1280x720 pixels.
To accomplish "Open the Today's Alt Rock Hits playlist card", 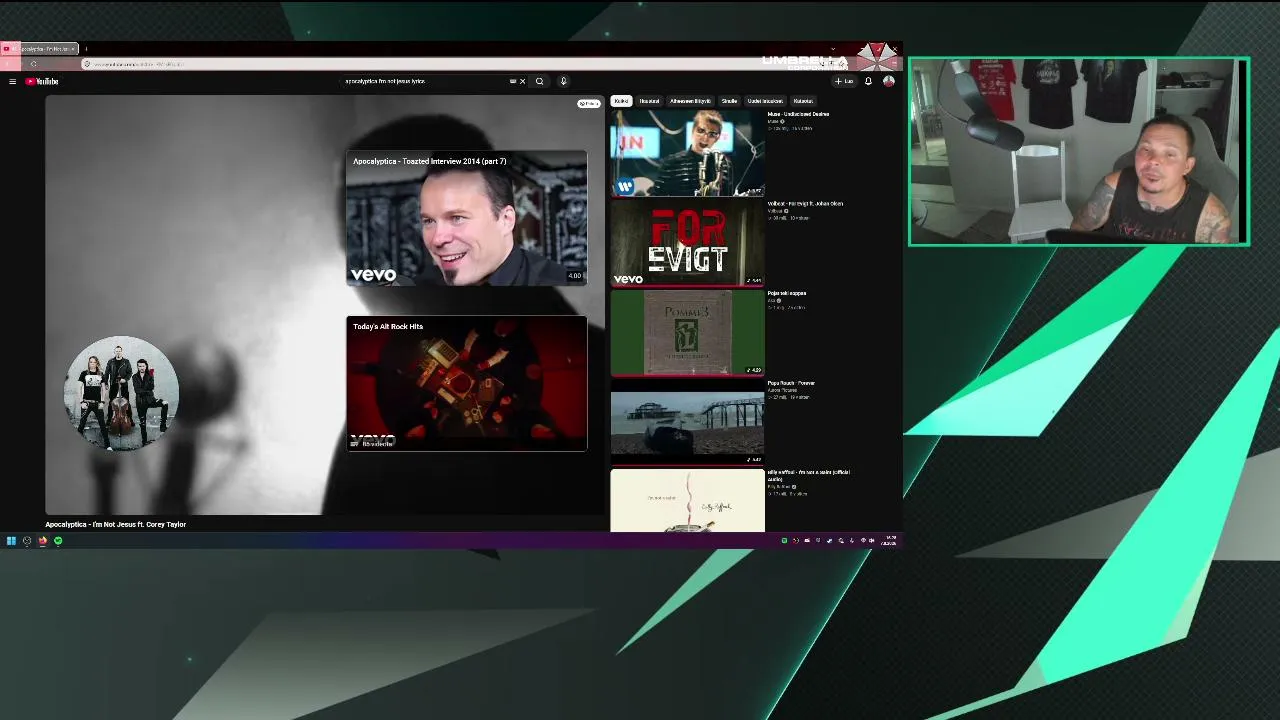I will pos(466,383).
